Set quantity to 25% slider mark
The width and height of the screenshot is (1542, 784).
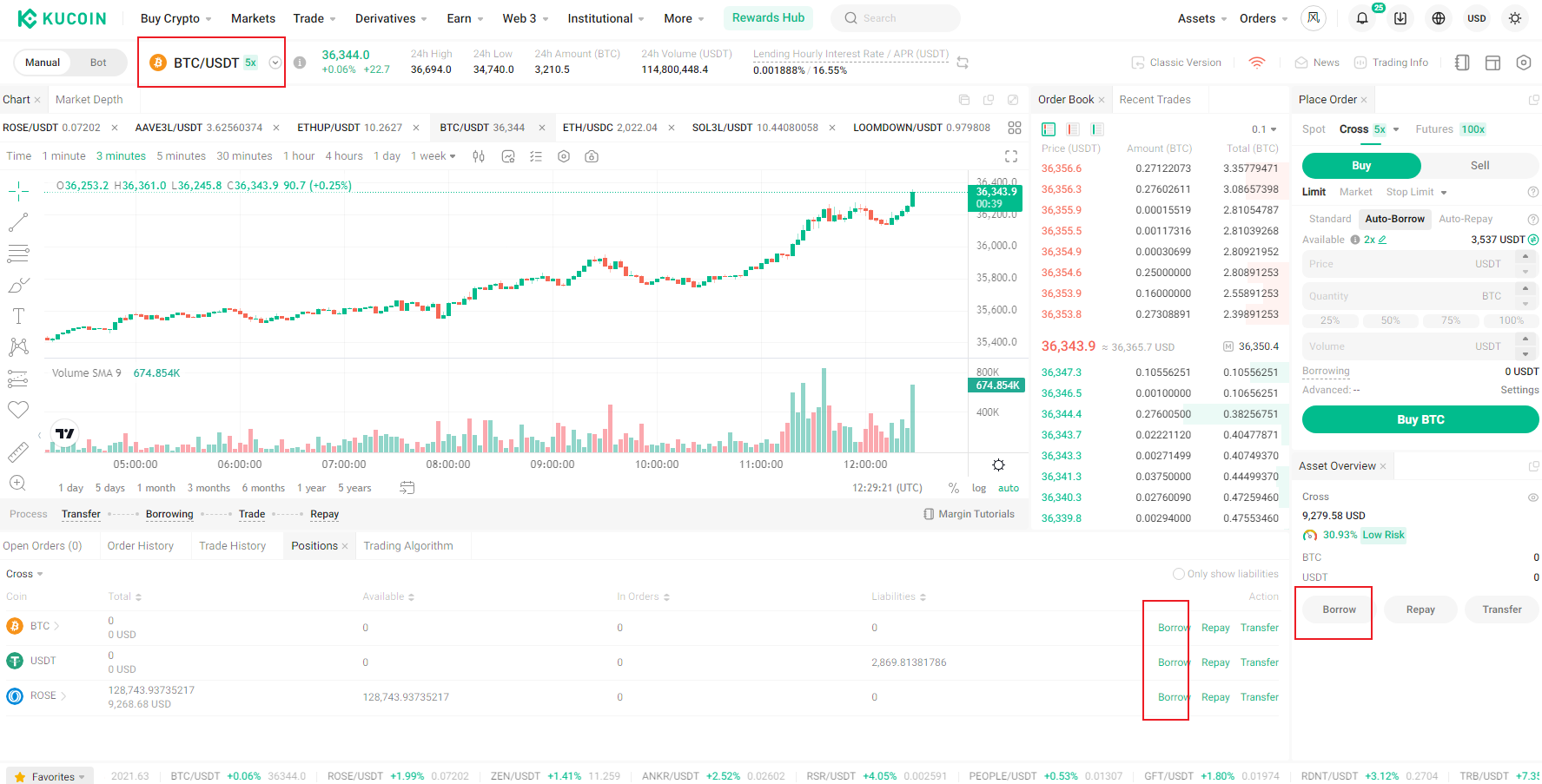pyautogui.click(x=1330, y=320)
